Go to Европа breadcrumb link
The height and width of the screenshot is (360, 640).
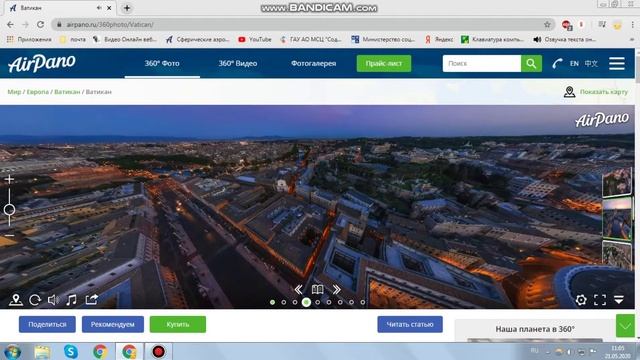(38, 92)
